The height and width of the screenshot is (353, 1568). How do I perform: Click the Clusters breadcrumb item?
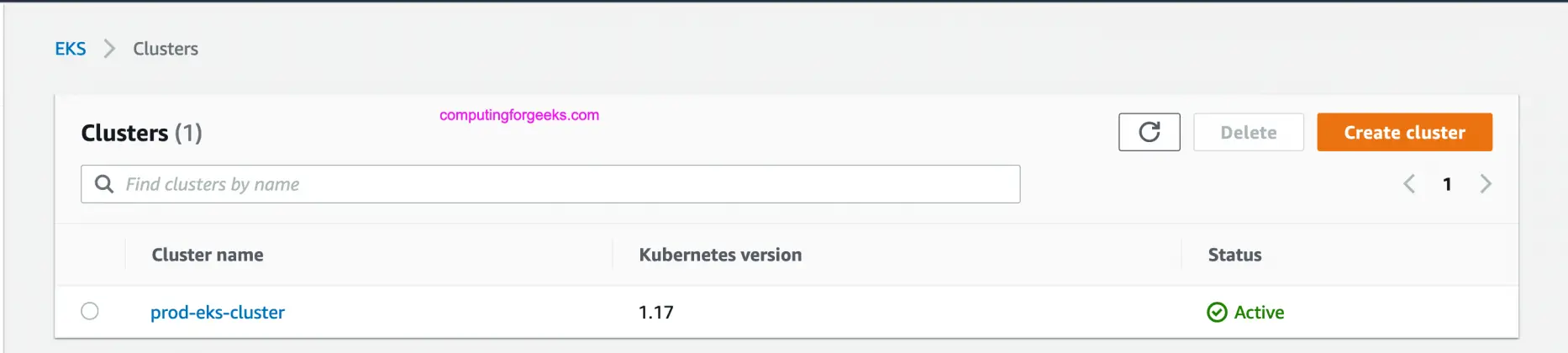(166, 49)
